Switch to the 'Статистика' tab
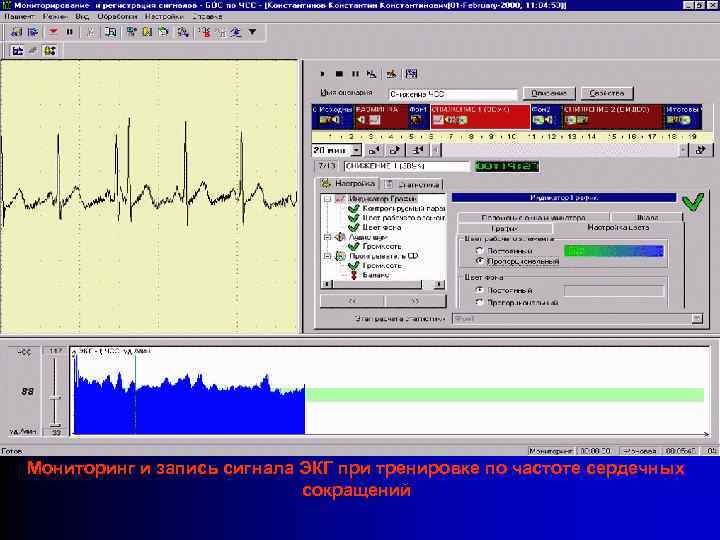Viewport: 720px width, 540px height. [414, 185]
